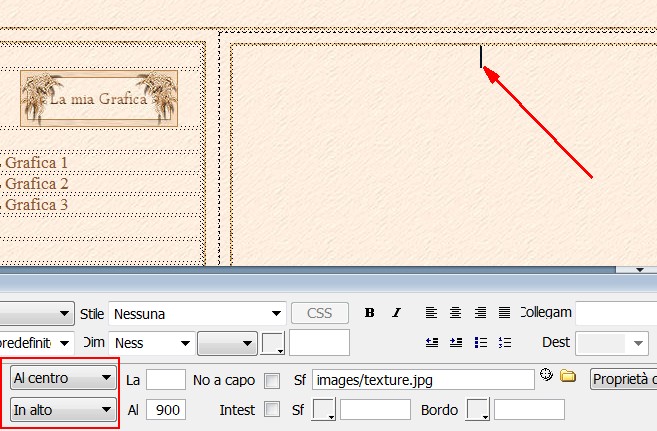Click the text indent icon
Image resolution: width=657 pixels, height=431 pixels.
(455, 342)
